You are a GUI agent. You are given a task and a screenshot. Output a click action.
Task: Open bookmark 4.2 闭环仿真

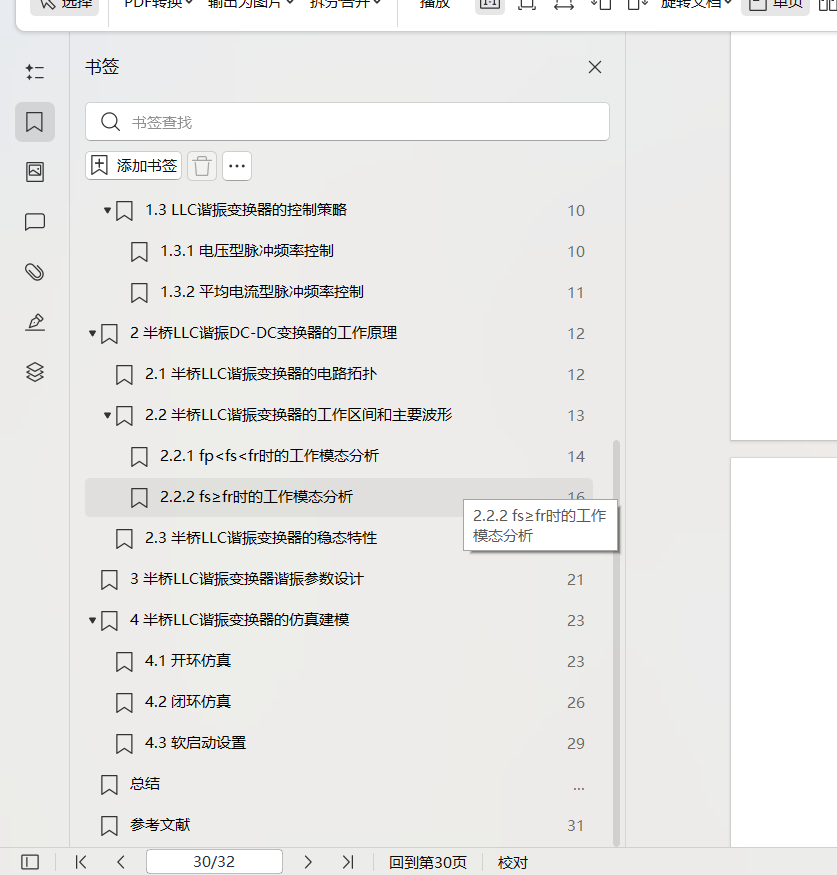point(188,701)
